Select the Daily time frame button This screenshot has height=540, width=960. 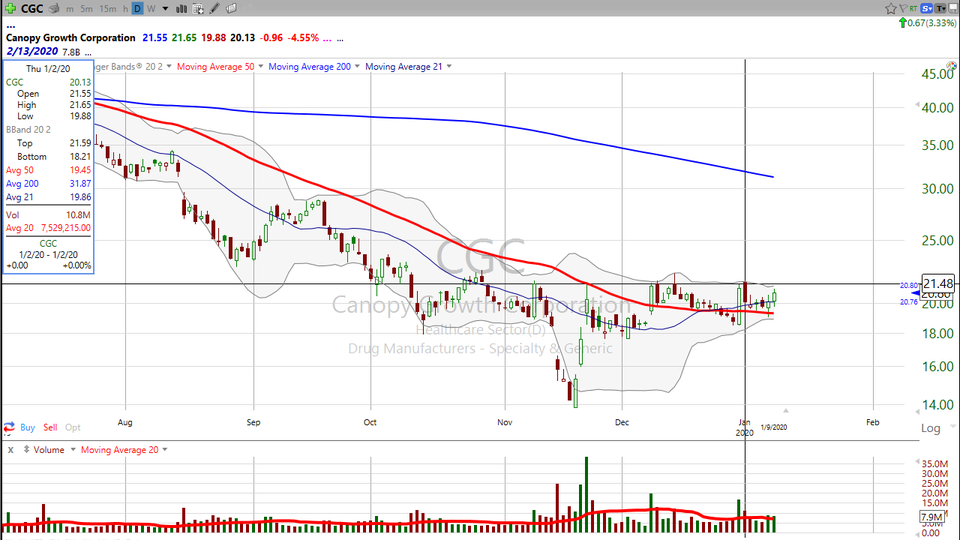coord(137,9)
